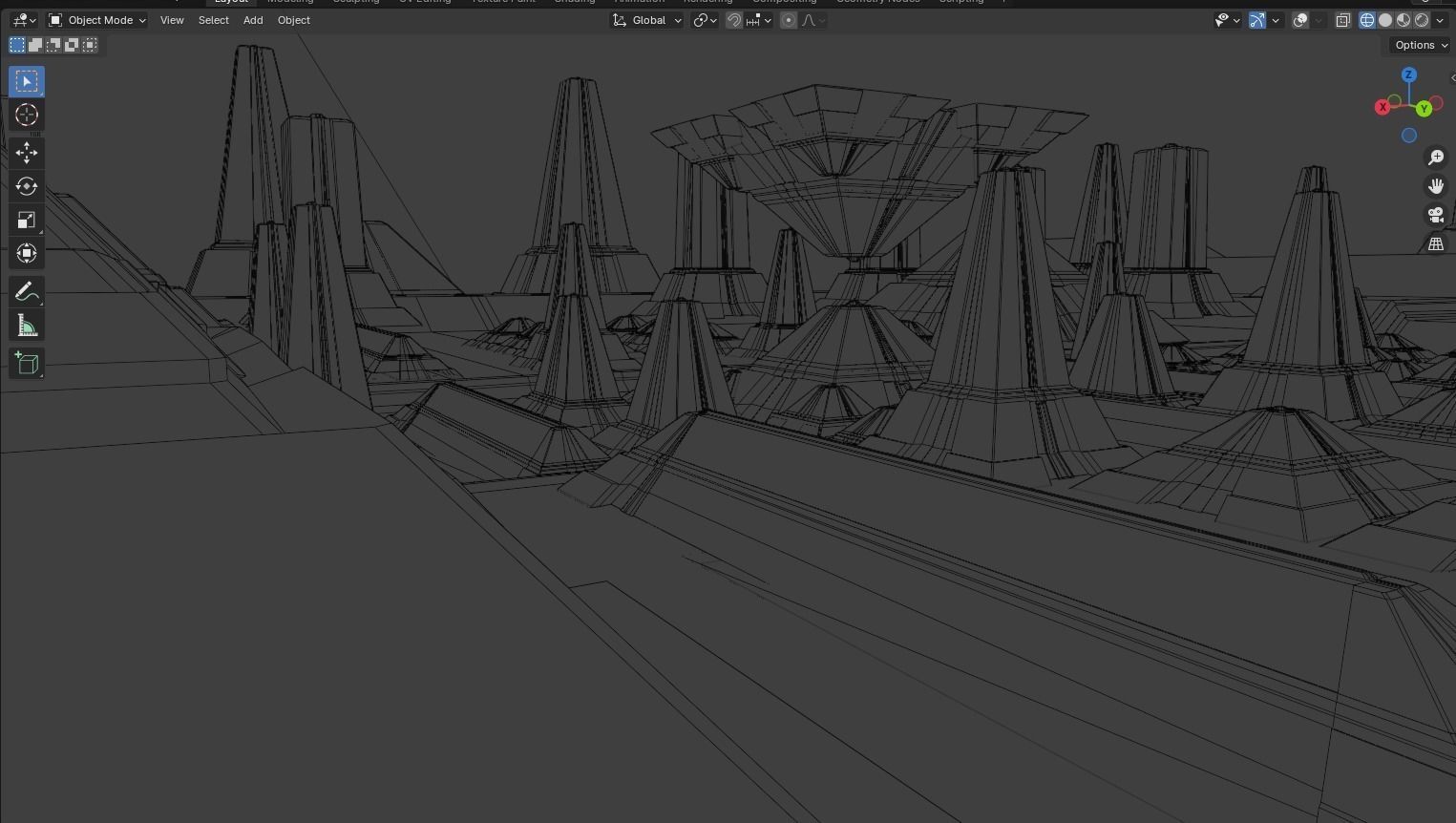
Task: Select the Annotate pencil tool
Action: pos(27,291)
